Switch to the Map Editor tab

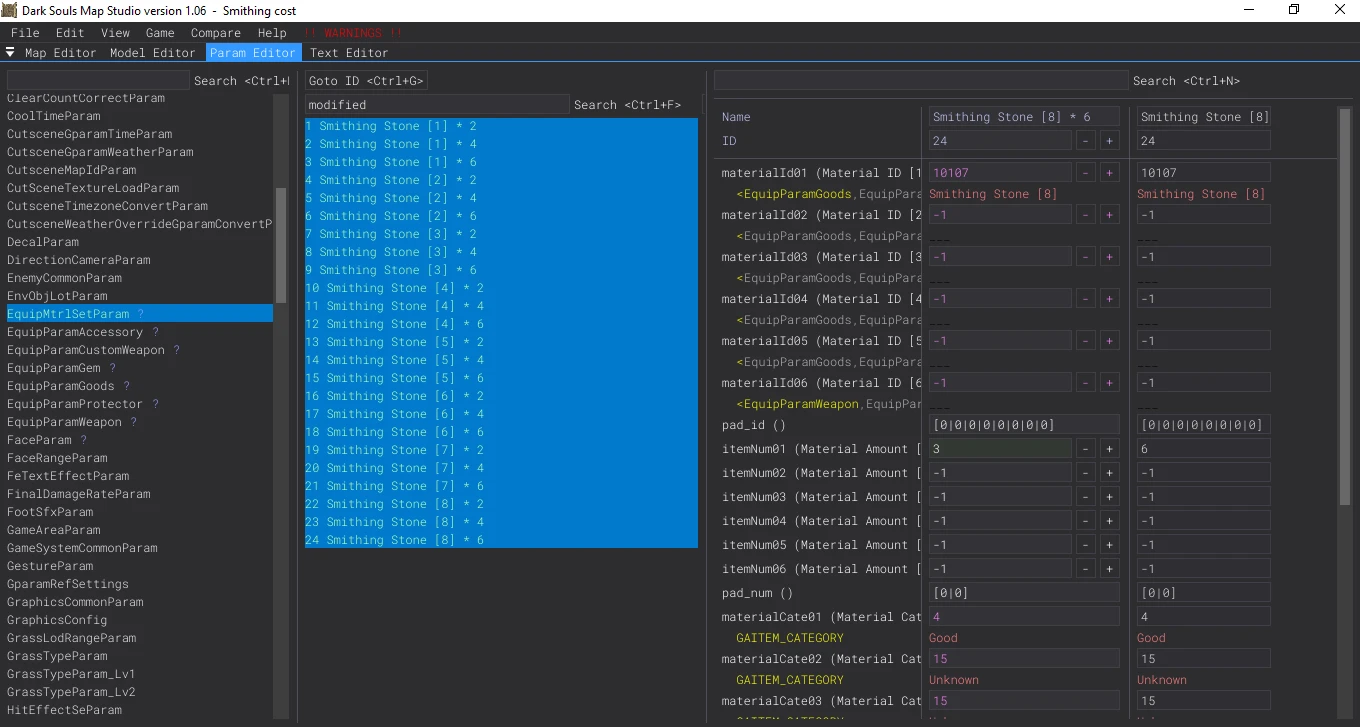(60, 53)
